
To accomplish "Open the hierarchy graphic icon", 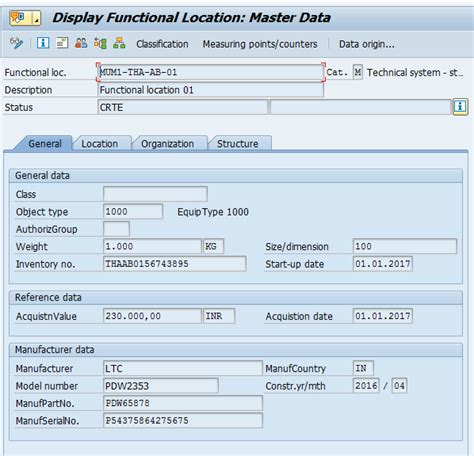I will pos(119,43).
